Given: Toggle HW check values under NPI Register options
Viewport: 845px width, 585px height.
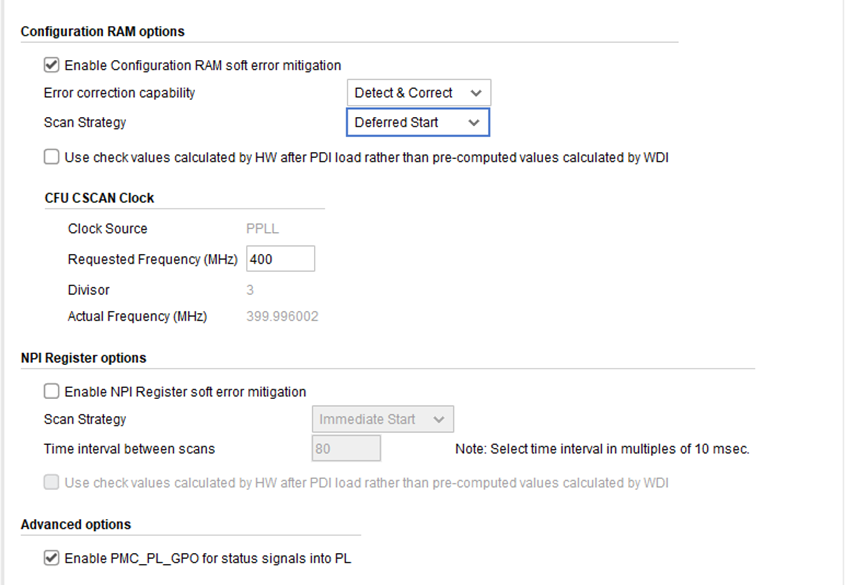Looking at the screenshot, I should click(52, 483).
